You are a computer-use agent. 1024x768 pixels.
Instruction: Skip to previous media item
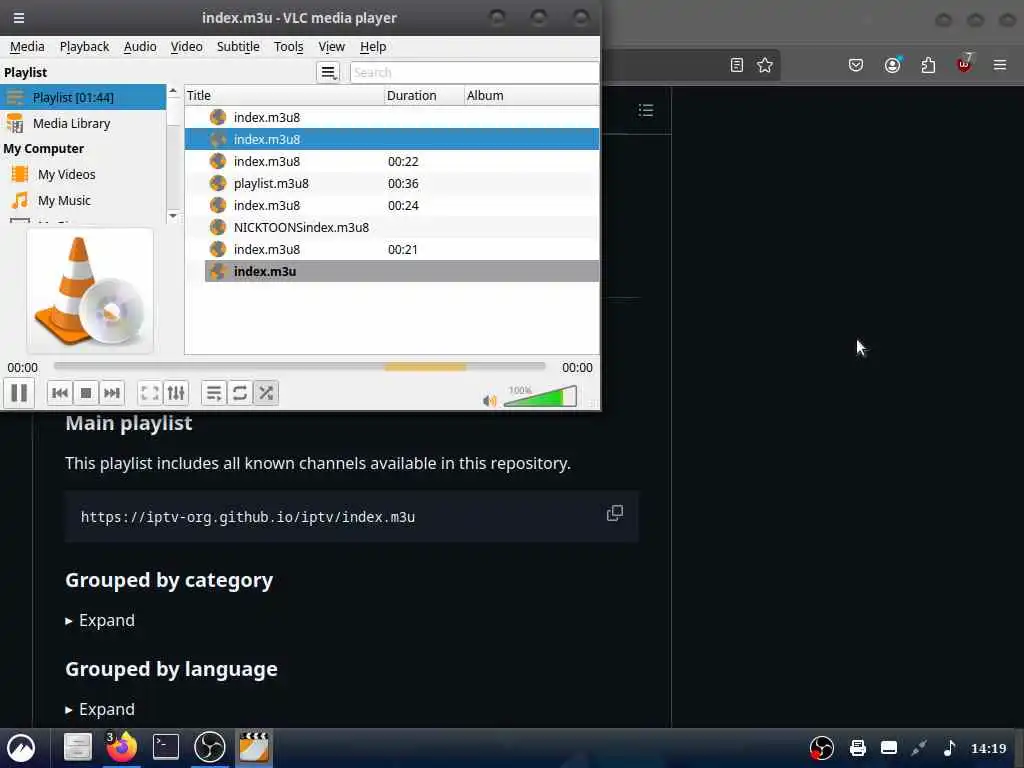click(x=59, y=393)
